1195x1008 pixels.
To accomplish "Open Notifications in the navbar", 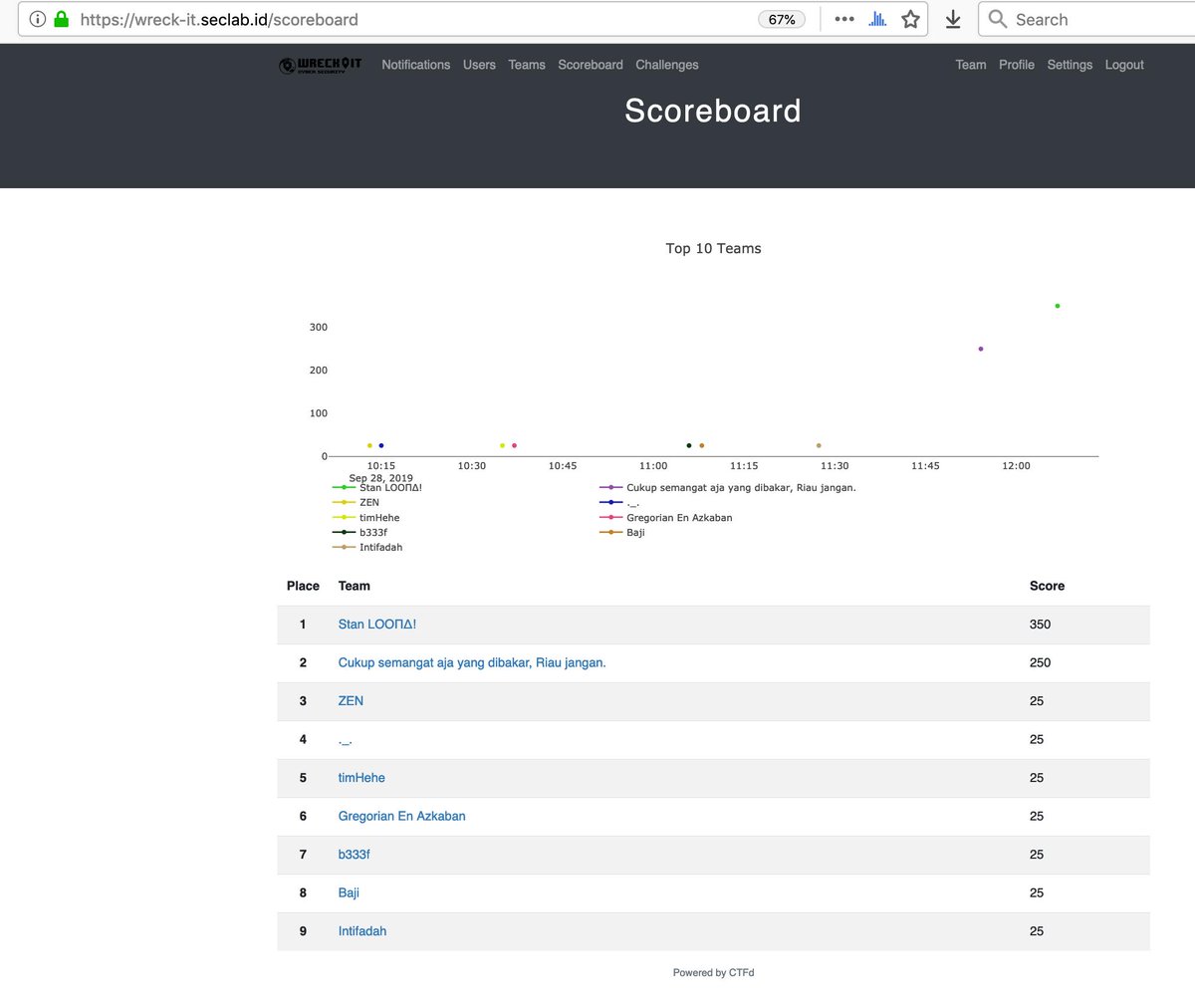I will tap(416, 65).
